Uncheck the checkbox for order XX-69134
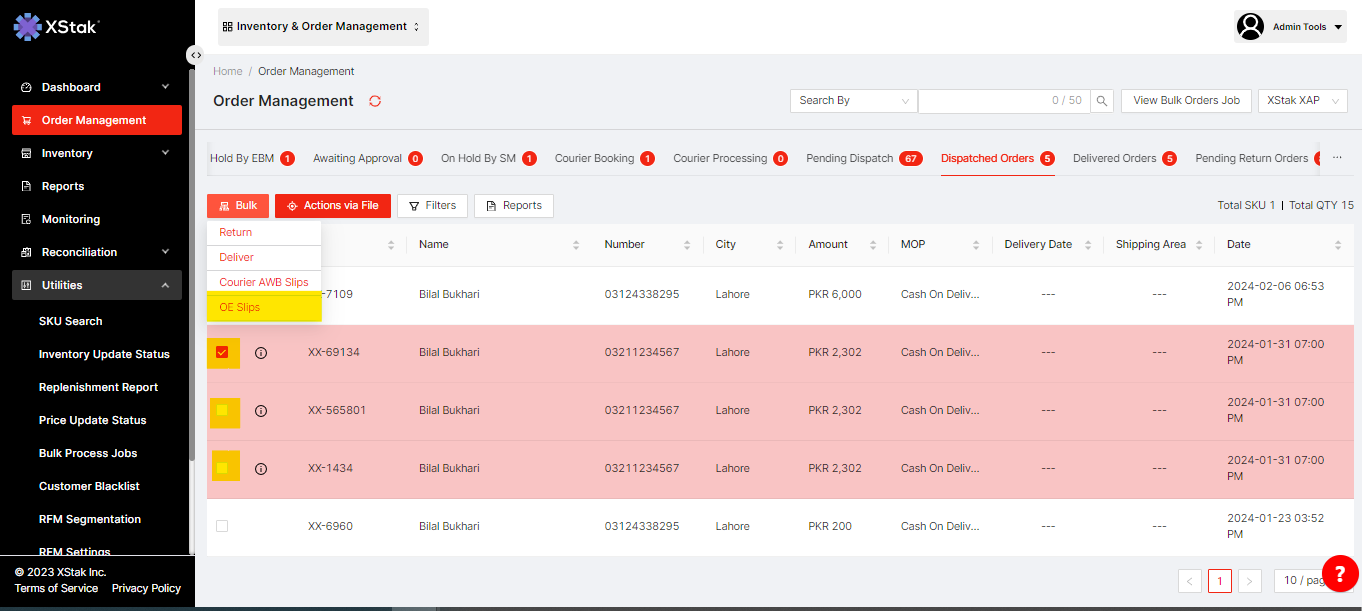 (x=222, y=352)
